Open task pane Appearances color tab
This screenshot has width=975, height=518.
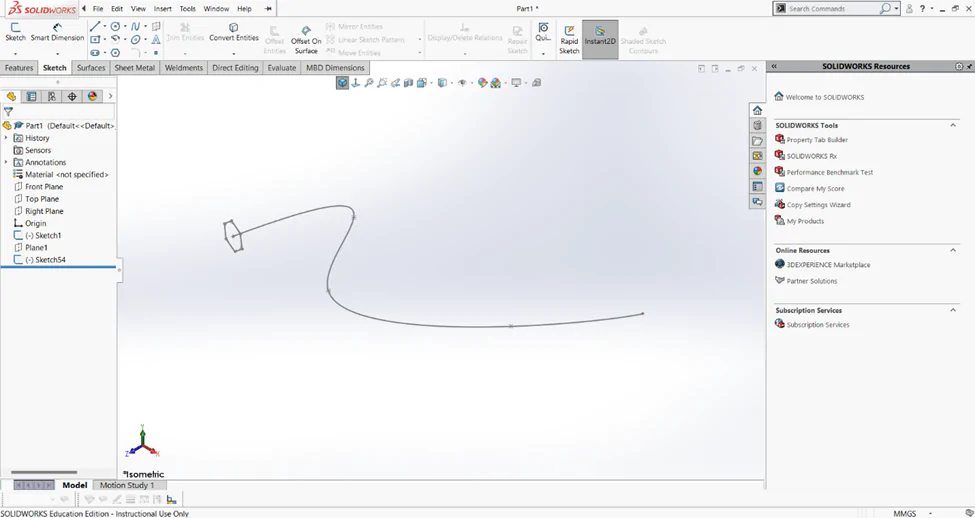click(757, 171)
